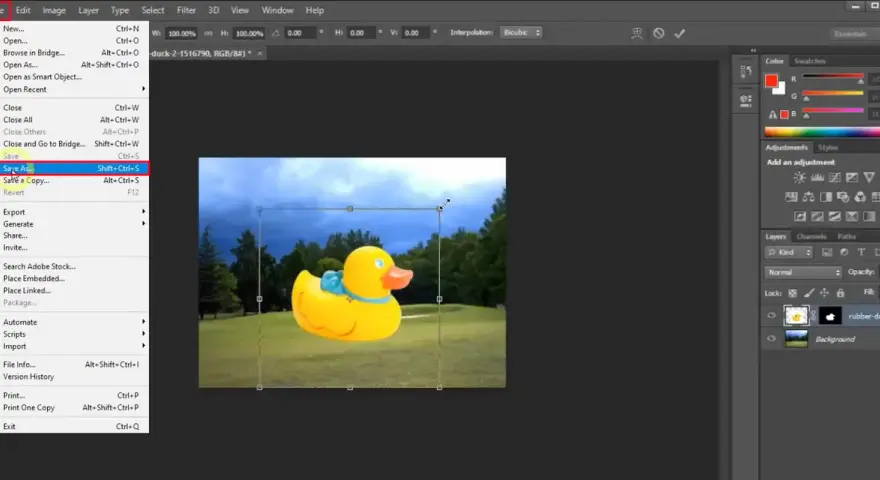The image size is (880, 480).
Task: Filter layers by pixel layers icon
Action: 827,253
